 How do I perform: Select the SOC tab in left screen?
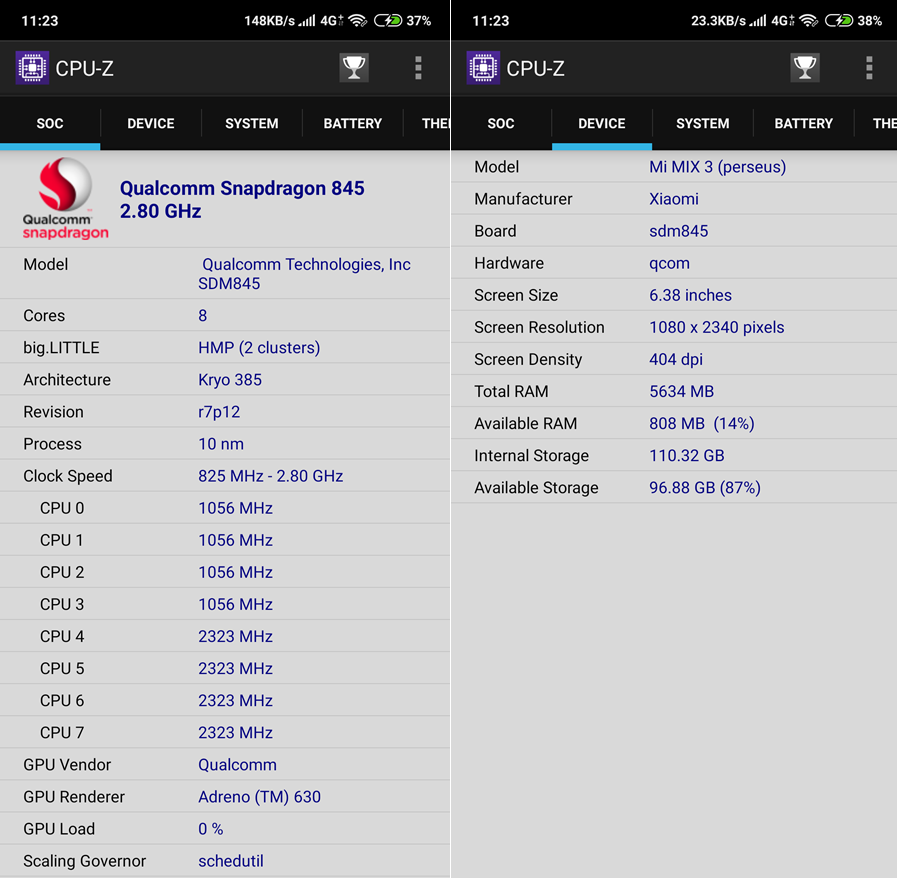(x=50, y=124)
